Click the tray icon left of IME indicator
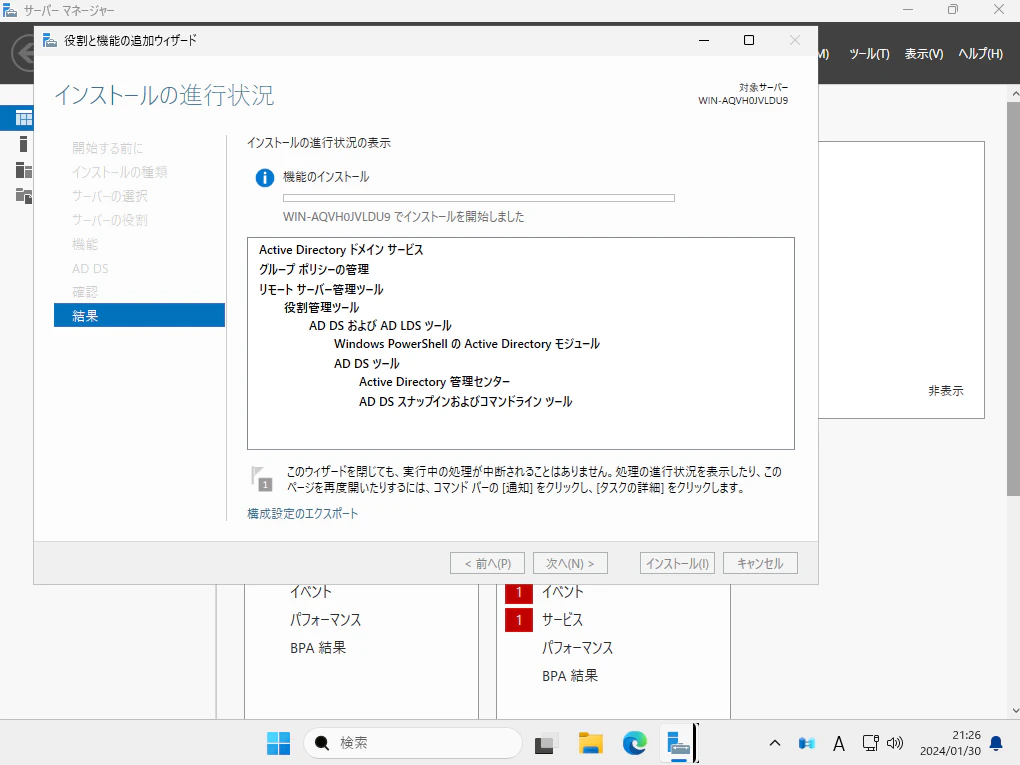The image size is (1020, 765). [x=807, y=743]
